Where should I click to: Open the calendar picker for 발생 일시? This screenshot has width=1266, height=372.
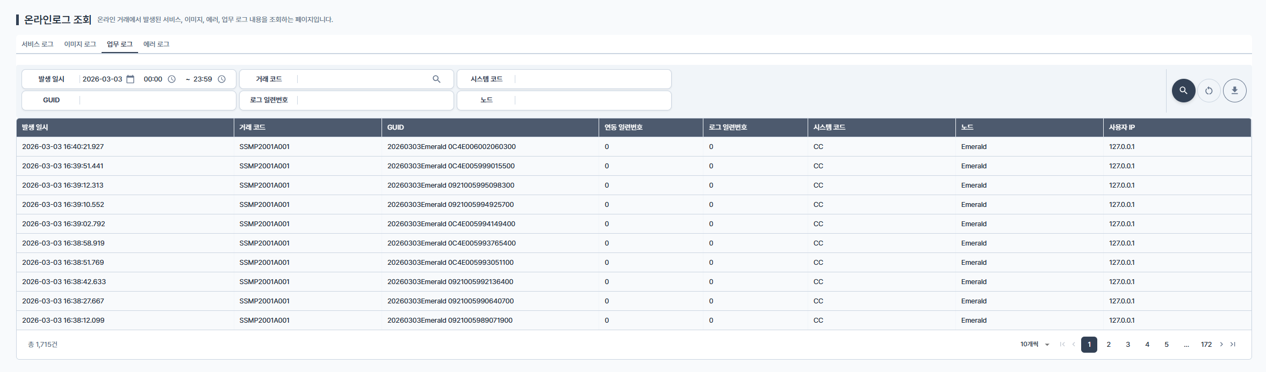click(130, 79)
